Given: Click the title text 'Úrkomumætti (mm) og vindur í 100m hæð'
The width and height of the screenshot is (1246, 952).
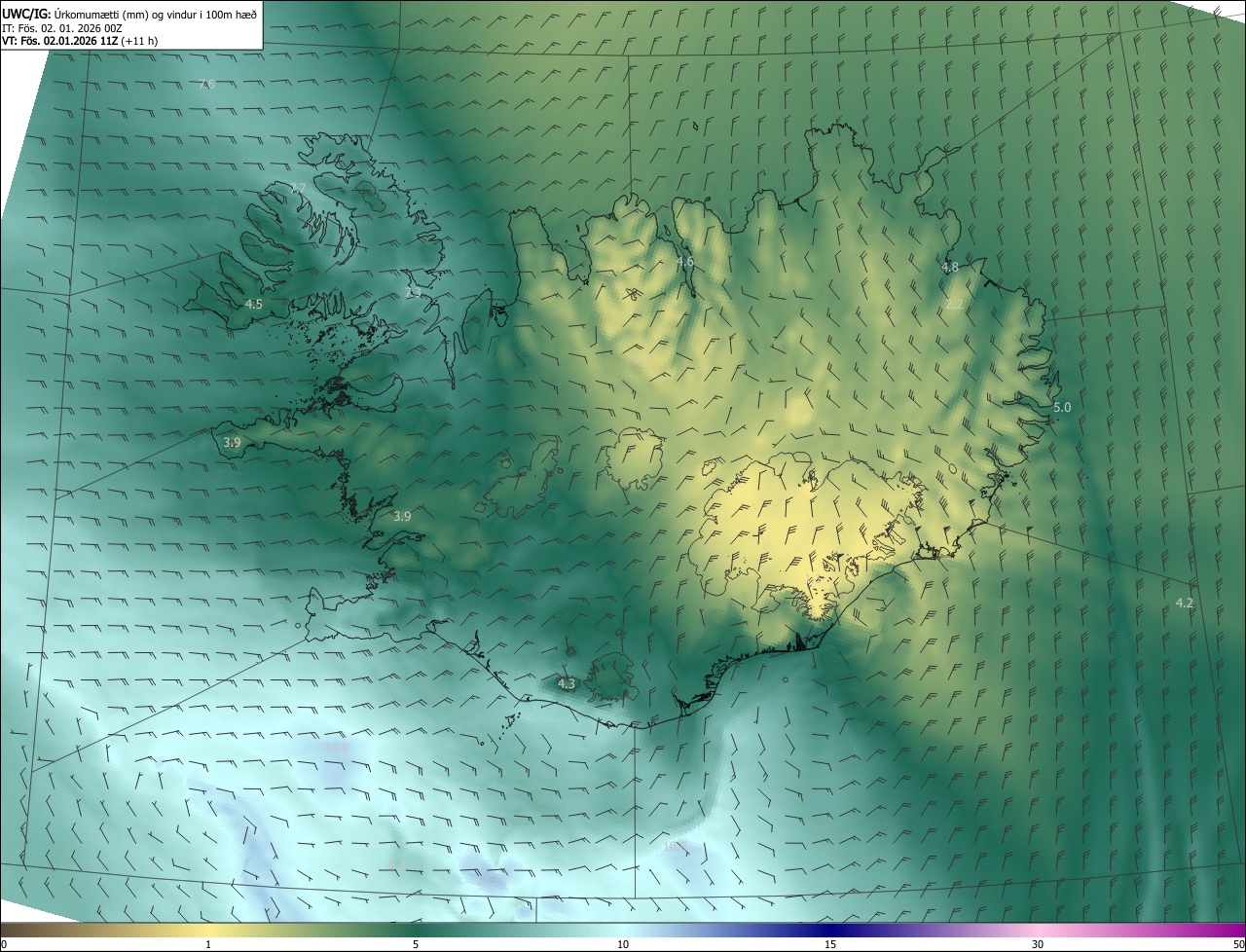Looking at the screenshot, I should (x=155, y=14).
